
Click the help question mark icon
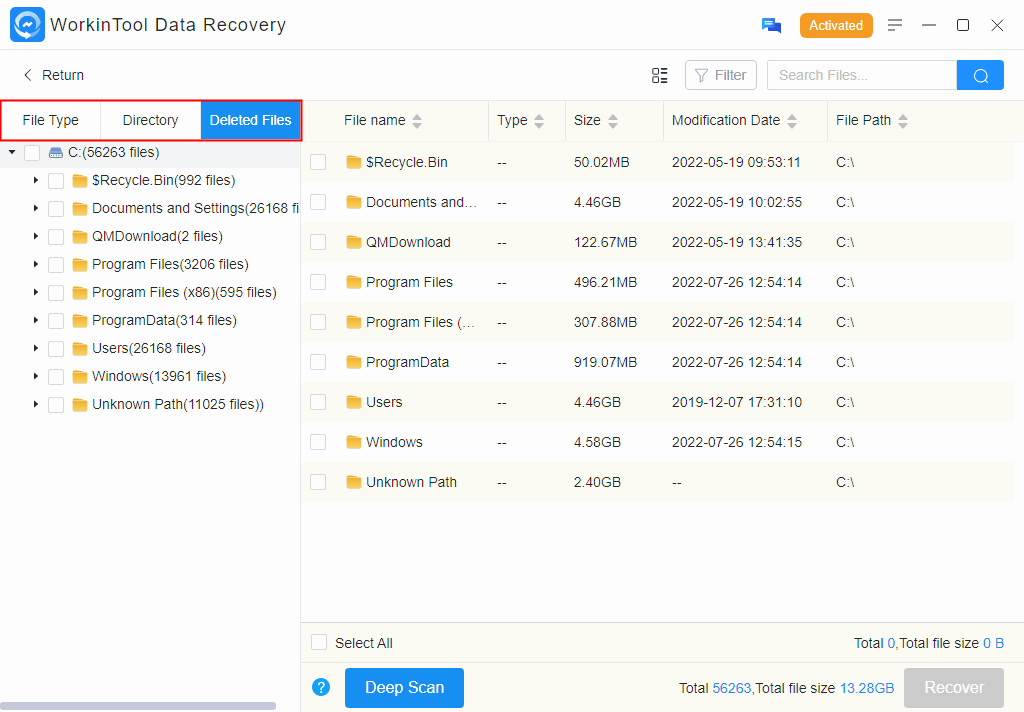click(x=321, y=687)
